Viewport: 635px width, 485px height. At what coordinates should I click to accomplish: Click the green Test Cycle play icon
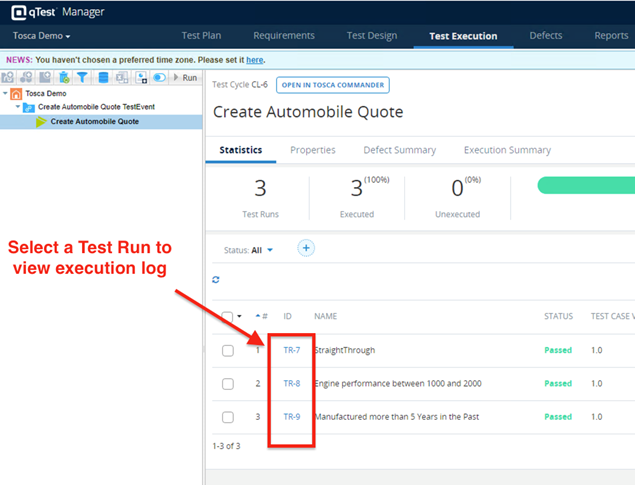41,122
